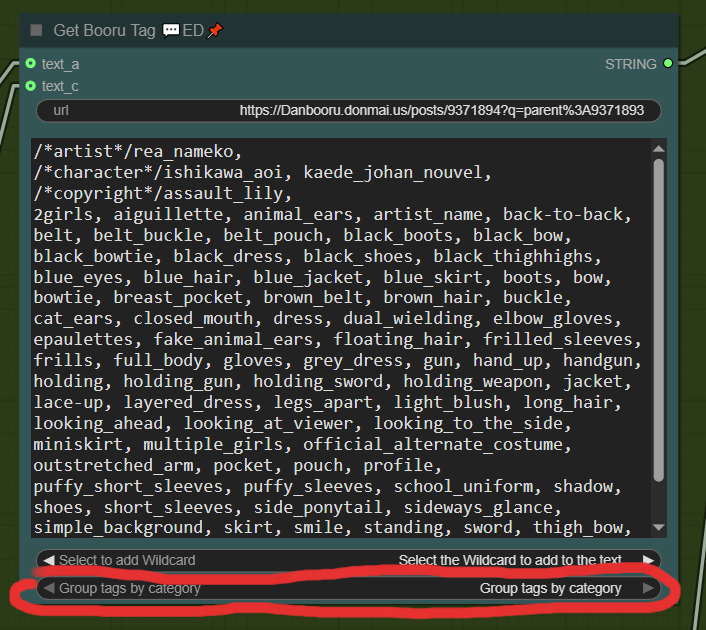The width and height of the screenshot is (706, 630).
Task: Click the outstretched_arm tag
Action: tap(113, 466)
